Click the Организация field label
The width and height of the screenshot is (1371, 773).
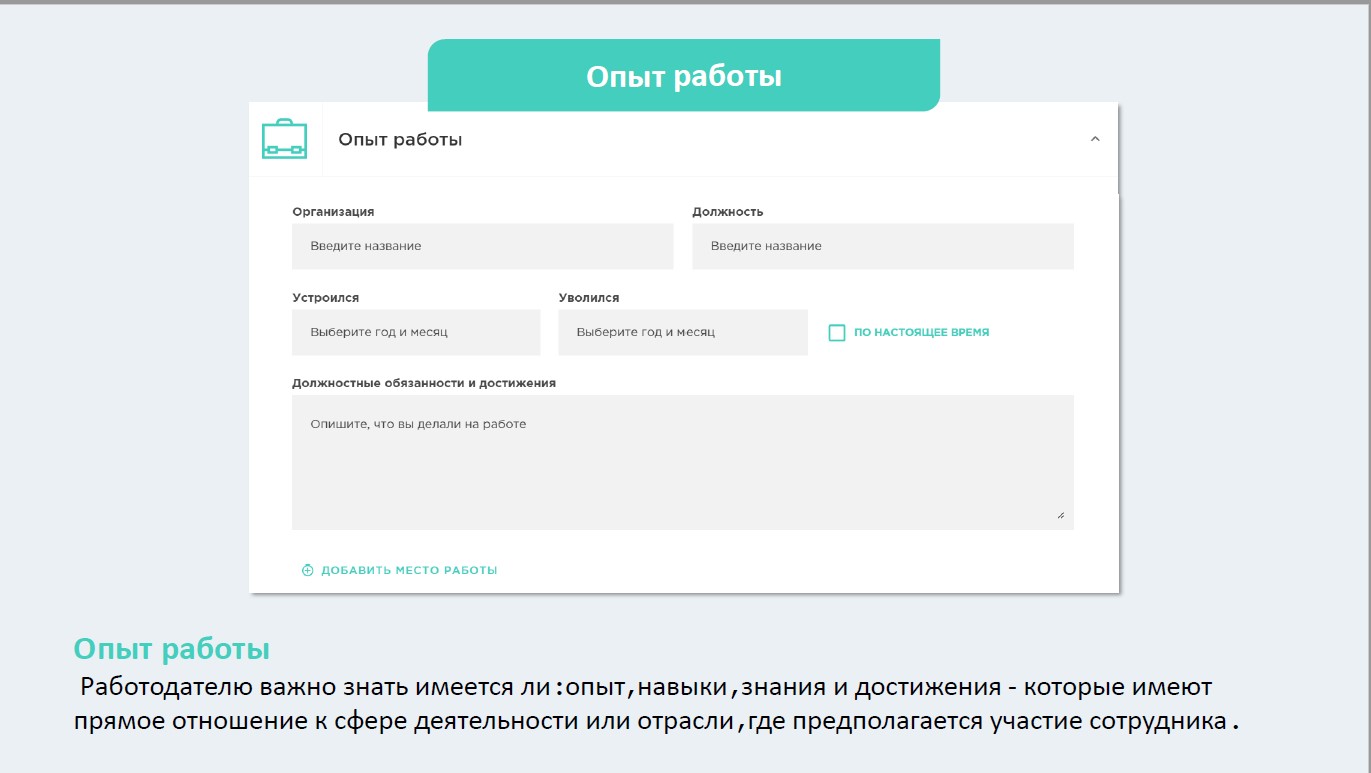click(333, 212)
